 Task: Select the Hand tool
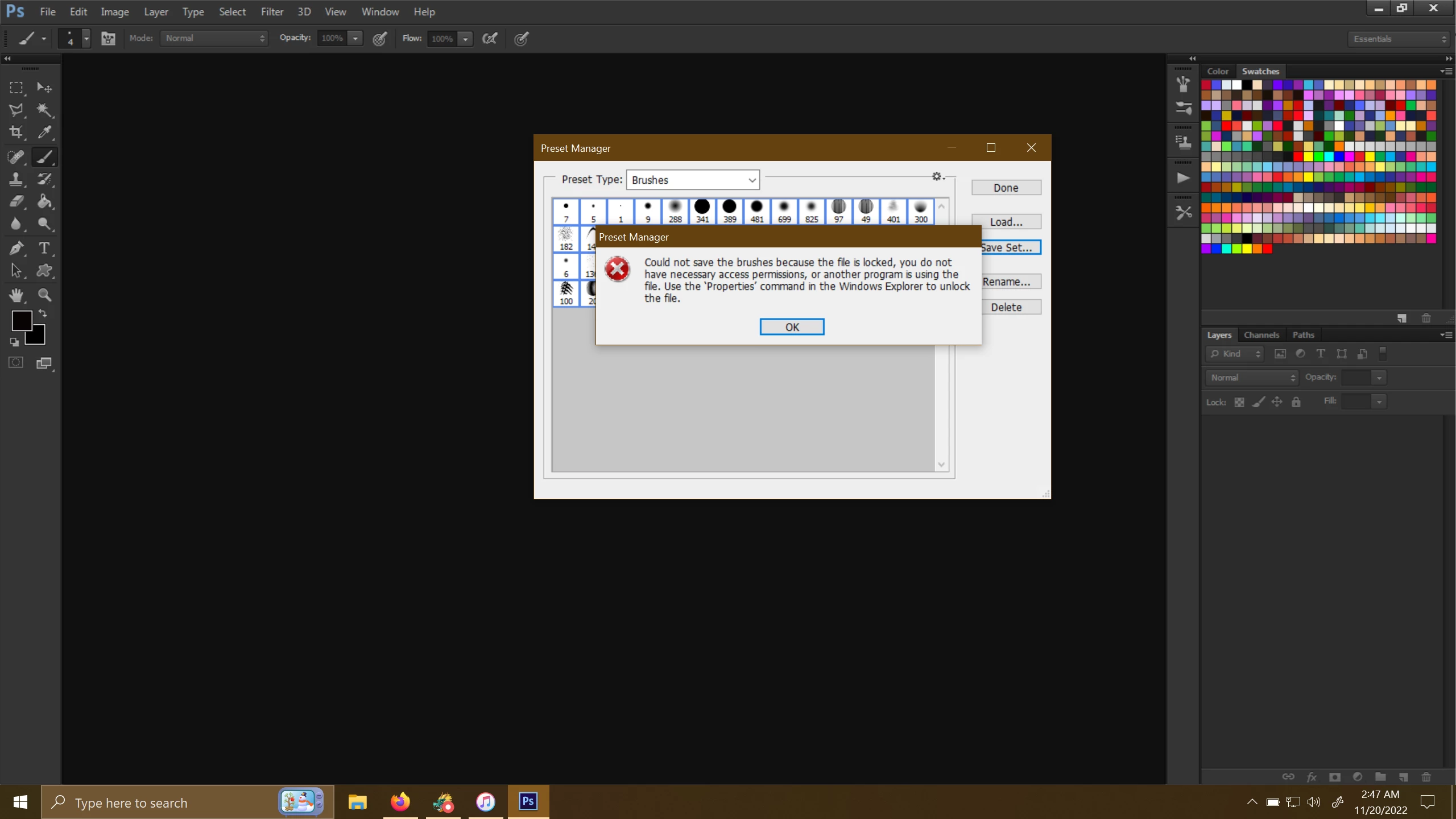[16, 295]
